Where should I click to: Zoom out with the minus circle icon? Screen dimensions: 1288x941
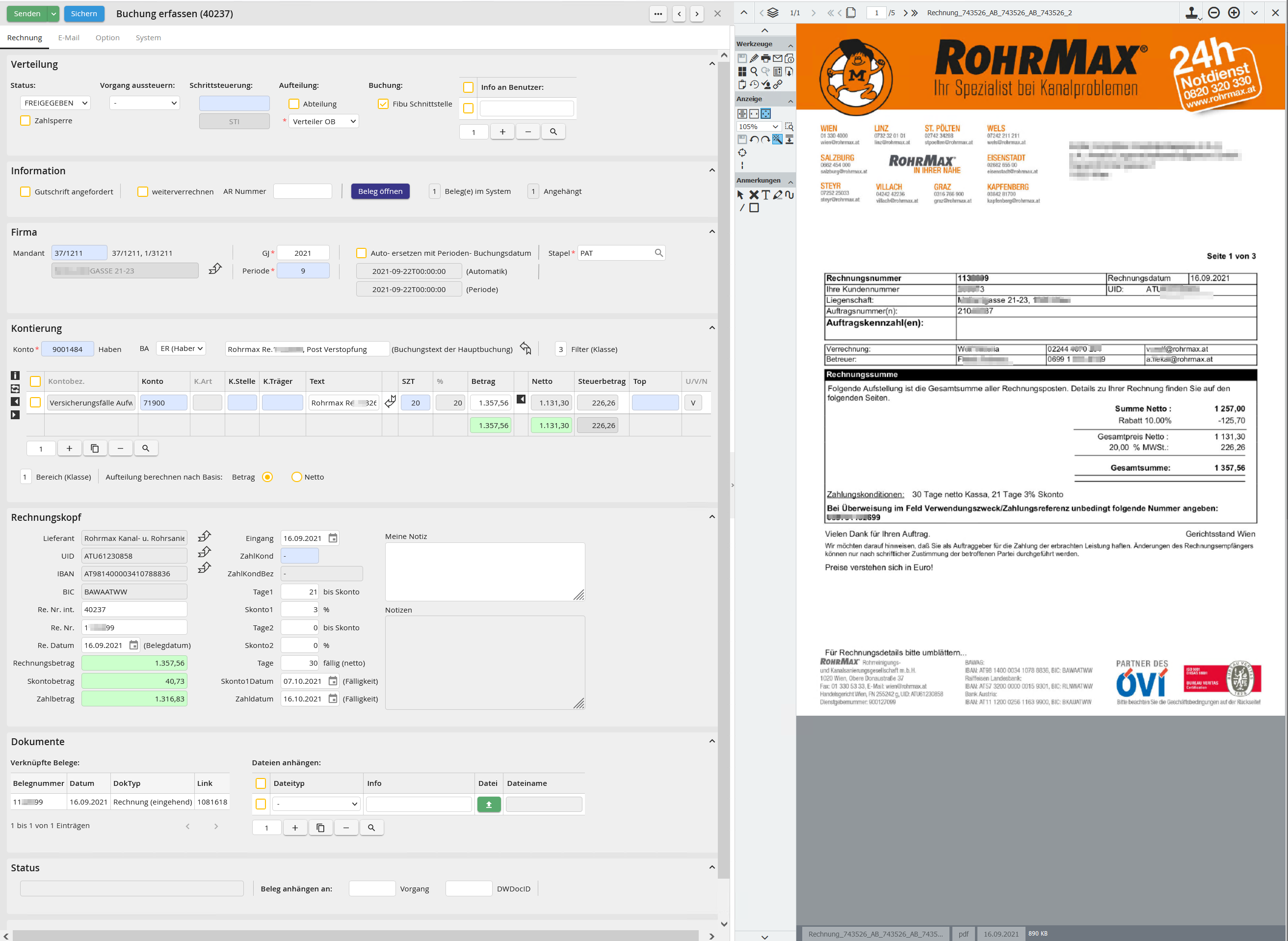tap(1214, 13)
